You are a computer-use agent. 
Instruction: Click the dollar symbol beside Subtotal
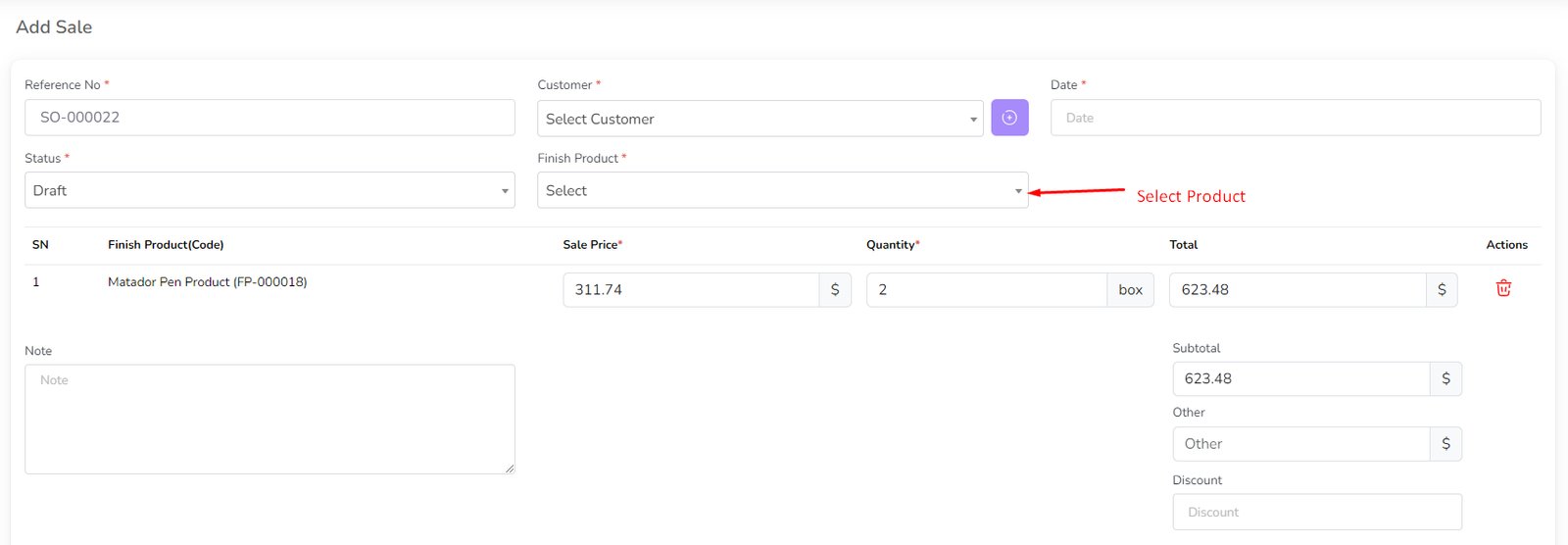1445,379
